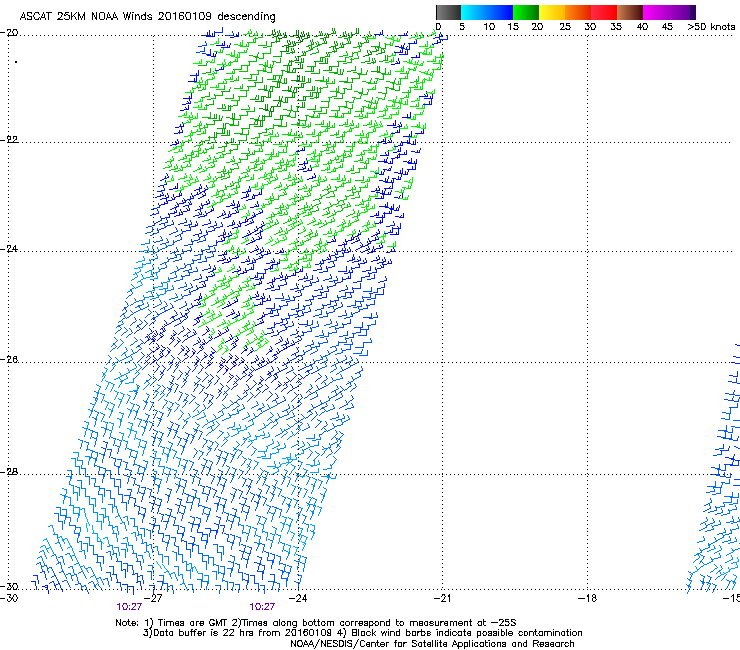This screenshot has height=650, width=740.
Task: Click longitude label '-27' on bottom axis
Action: 153,598
